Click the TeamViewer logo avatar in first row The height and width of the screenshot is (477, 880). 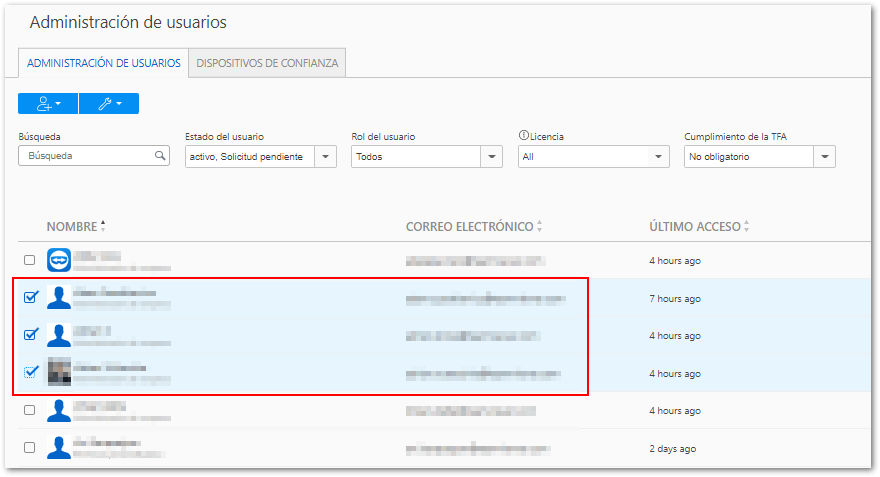[x=59, y=260]
